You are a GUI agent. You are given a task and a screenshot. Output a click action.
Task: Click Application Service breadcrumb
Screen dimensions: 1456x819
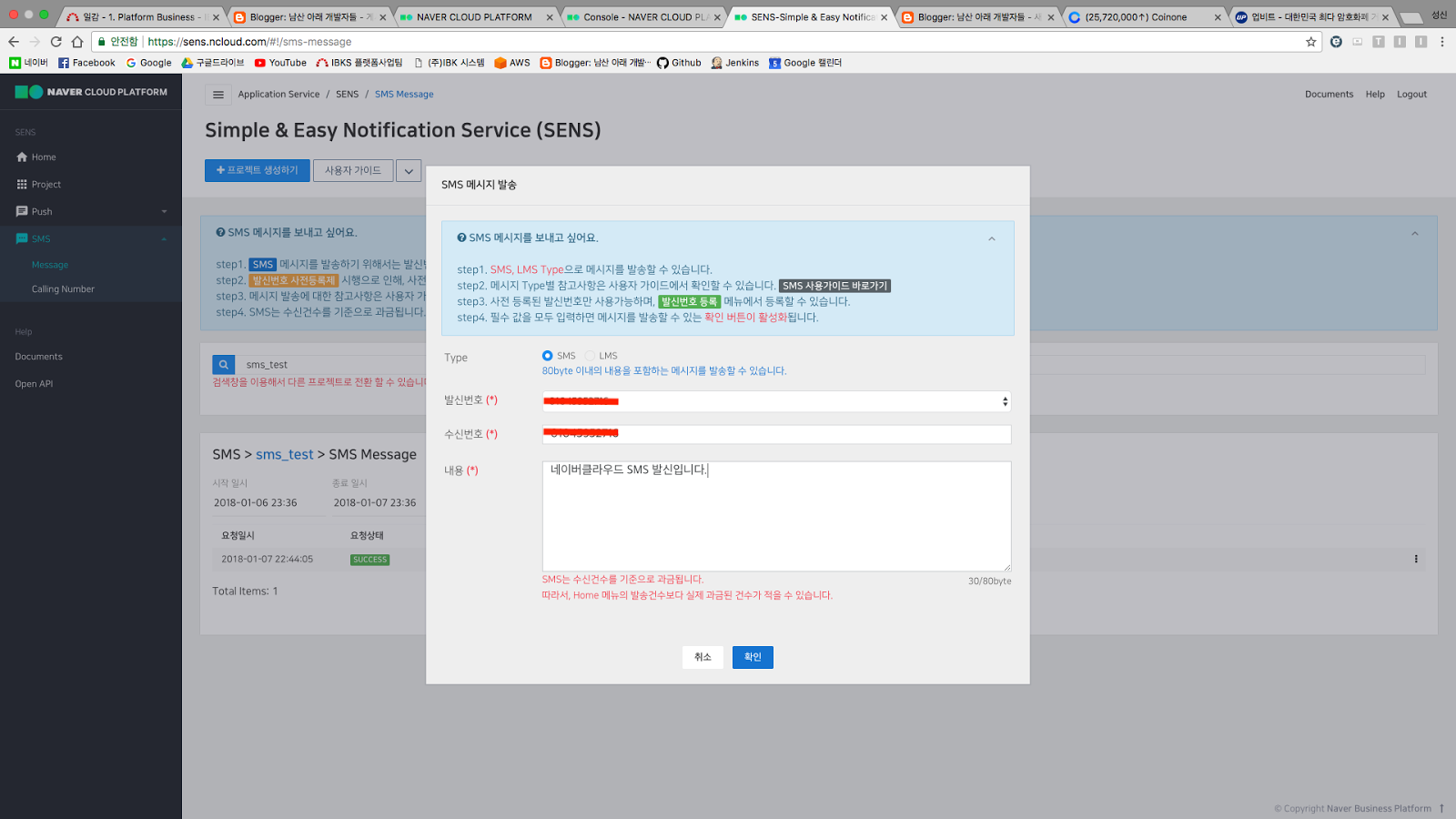pos(278,95)
